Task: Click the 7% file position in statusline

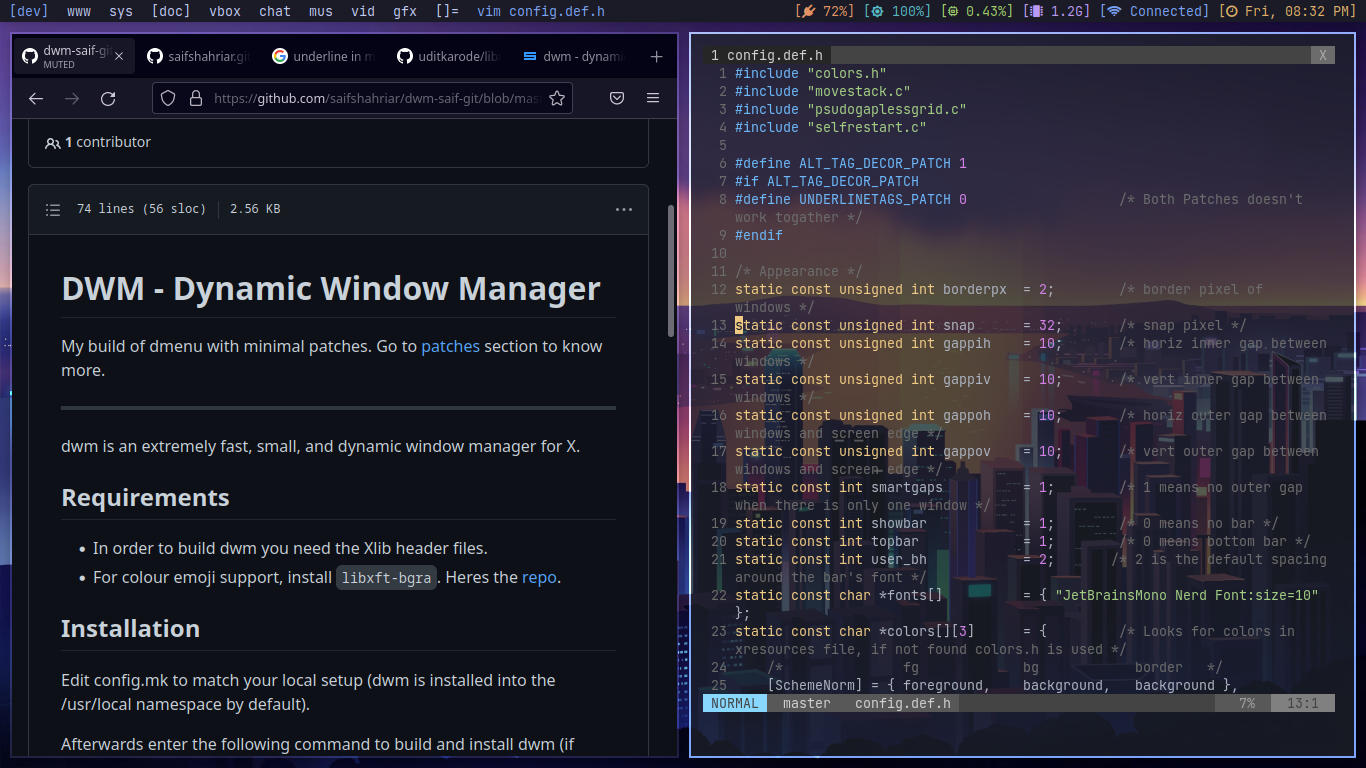Action: (1246, 703)
